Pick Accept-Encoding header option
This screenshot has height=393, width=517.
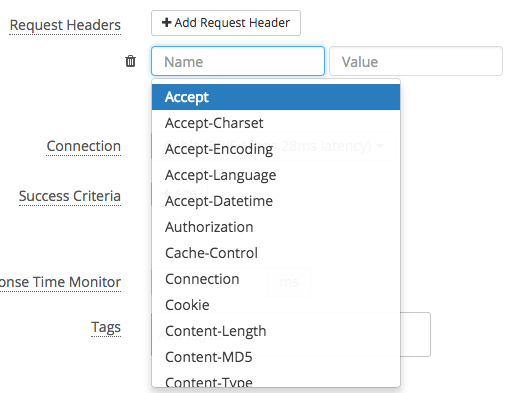coord(276,149)
